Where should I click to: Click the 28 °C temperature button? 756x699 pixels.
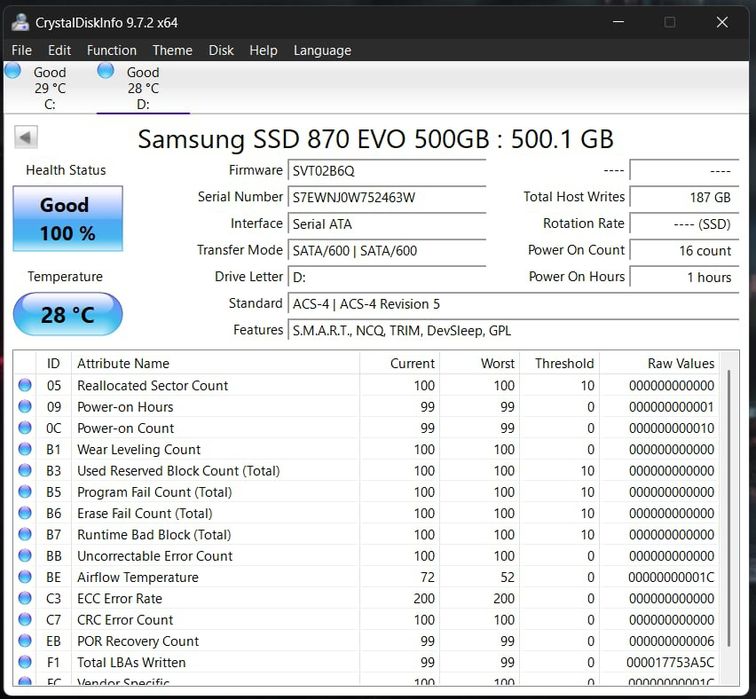68,314
